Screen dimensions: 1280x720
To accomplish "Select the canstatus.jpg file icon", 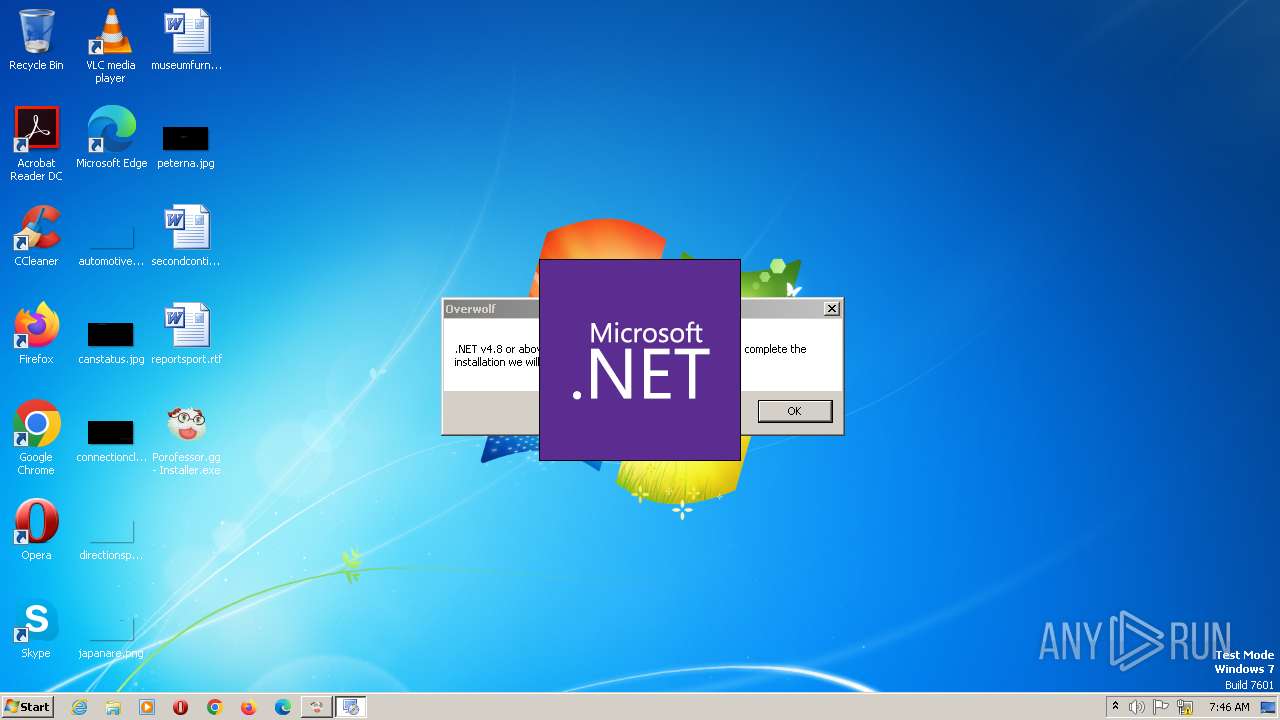I will click(111, 342).
